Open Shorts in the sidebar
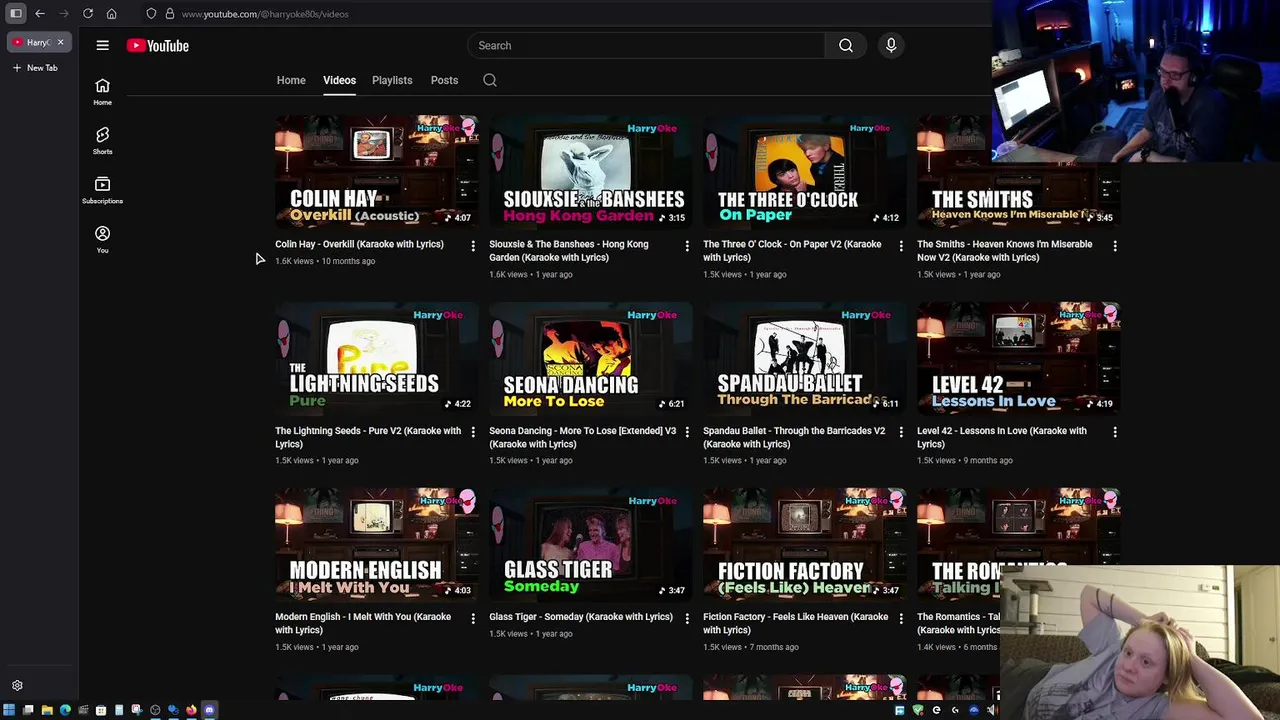 102,141
